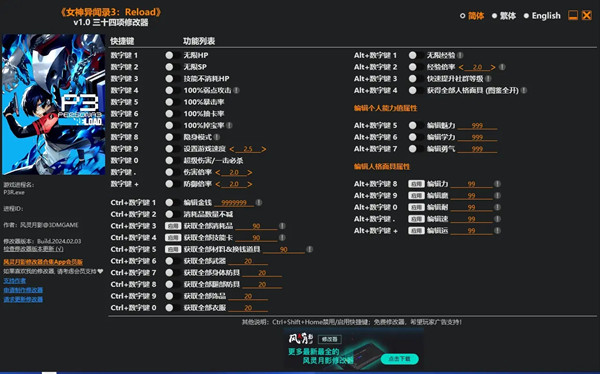Open the info icon beside 无限经验
This screenshot has height=374, width=600.
(460, 55)
